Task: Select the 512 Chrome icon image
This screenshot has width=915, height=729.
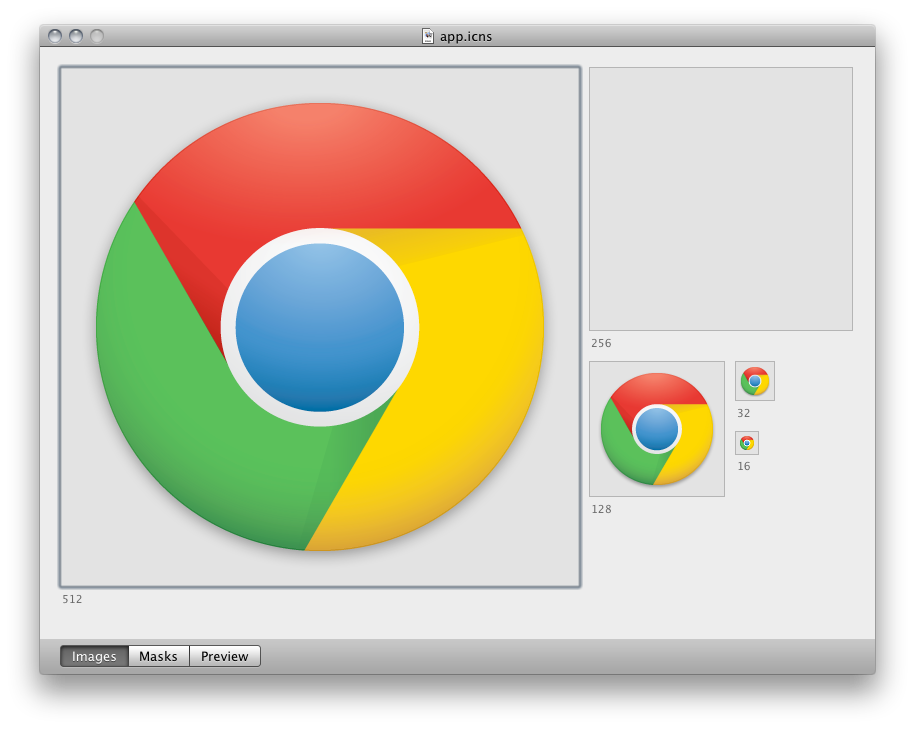Action: tap(320, 327)
